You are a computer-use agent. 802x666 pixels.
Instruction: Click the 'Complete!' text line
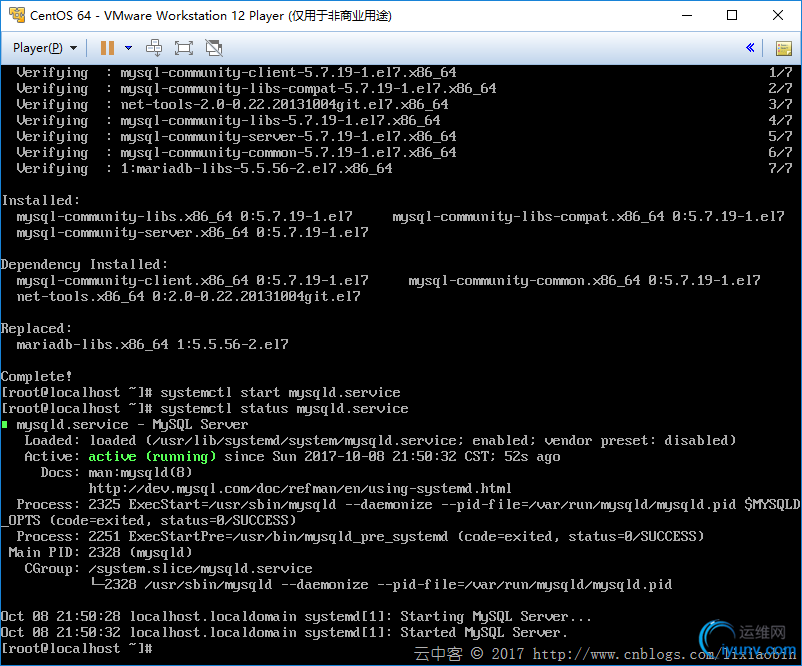click(36, 377)
